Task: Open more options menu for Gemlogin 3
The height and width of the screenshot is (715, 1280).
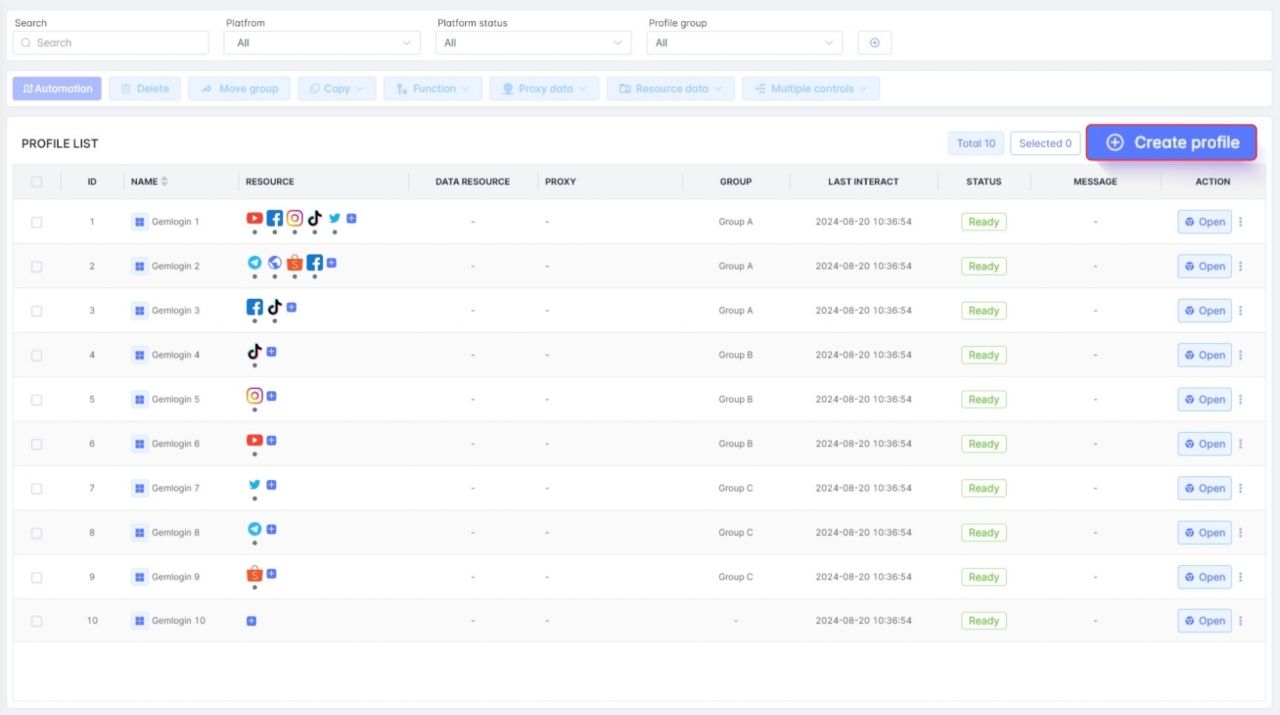Action: coord(1241,311)
